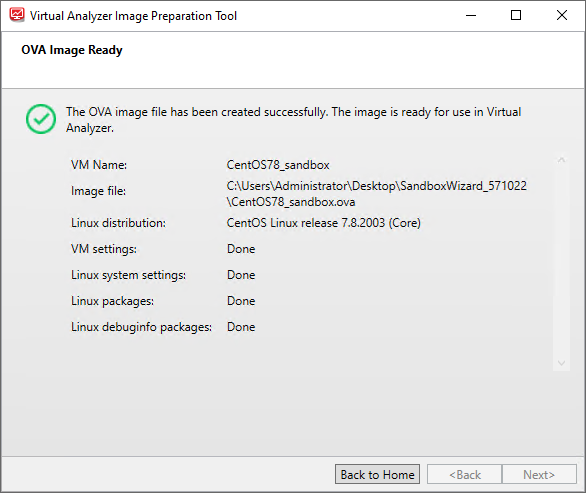Click the summary list scrollbar track
The image size is (586, 493).
pyautogui.click(x=561, y=262)
